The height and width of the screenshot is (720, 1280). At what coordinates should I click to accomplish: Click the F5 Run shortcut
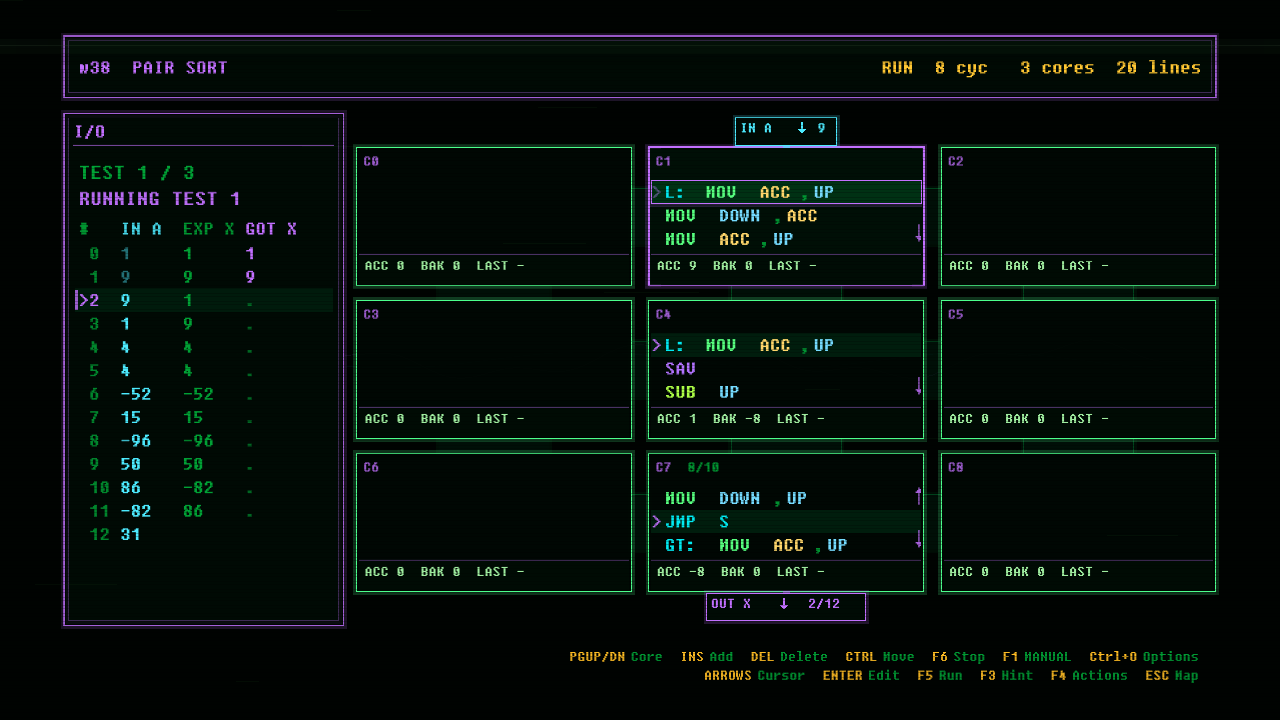940,676
